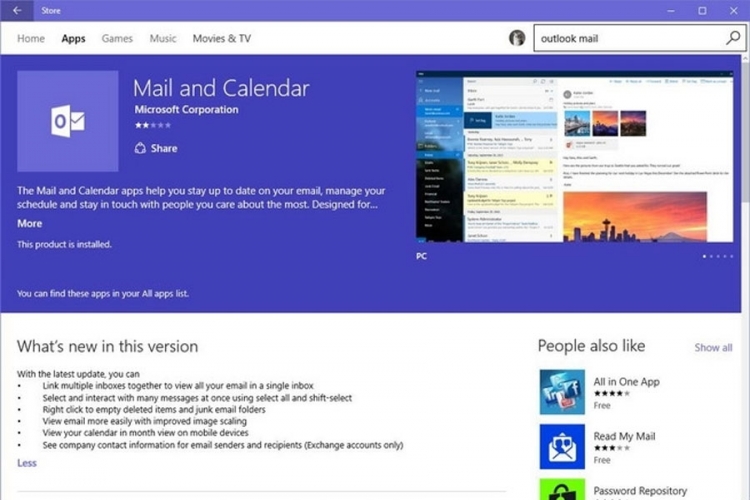Screen dimensions: 750x500
Task: Click the All in One App title
Action: tap(627, 381)
